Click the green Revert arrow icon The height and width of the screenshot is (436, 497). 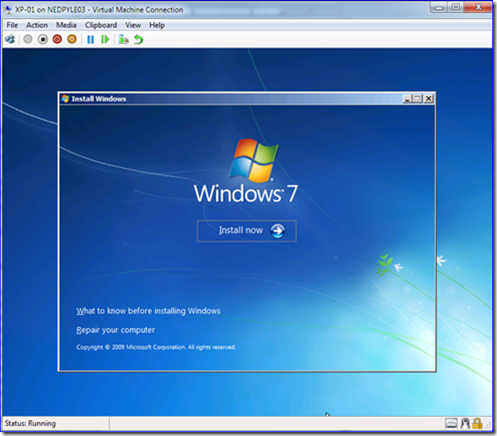click(x=138, y=39)
